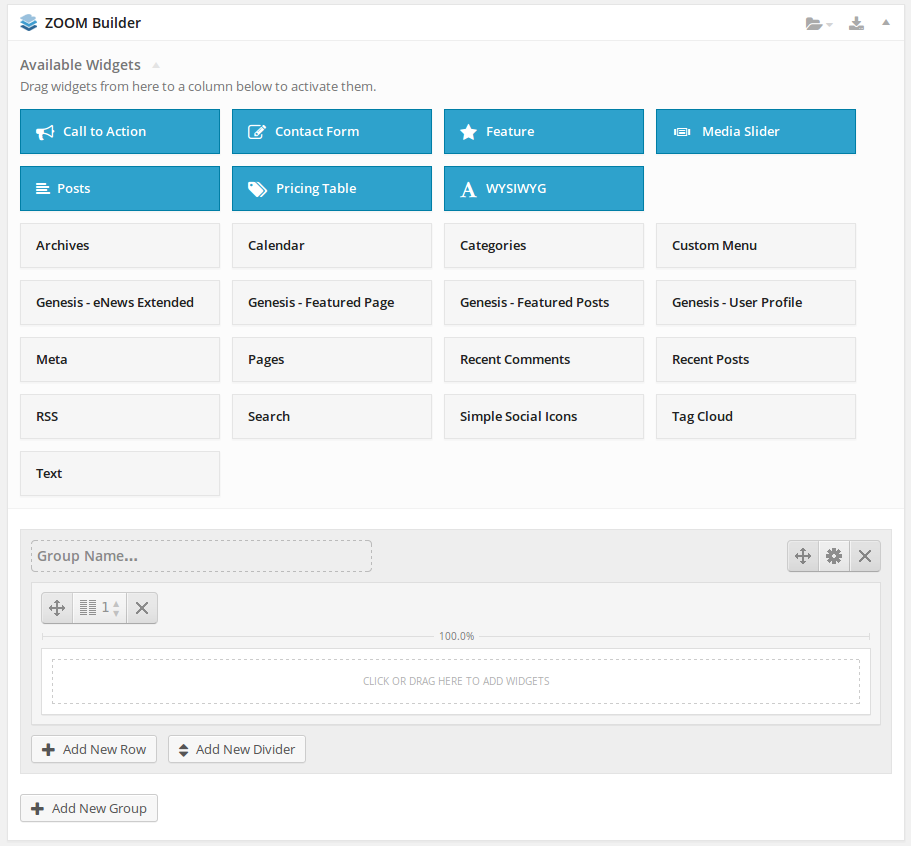Open the load layout folder icon
Image resolution: width=911 pixels, height=846 pixels.
coord(819,24)
